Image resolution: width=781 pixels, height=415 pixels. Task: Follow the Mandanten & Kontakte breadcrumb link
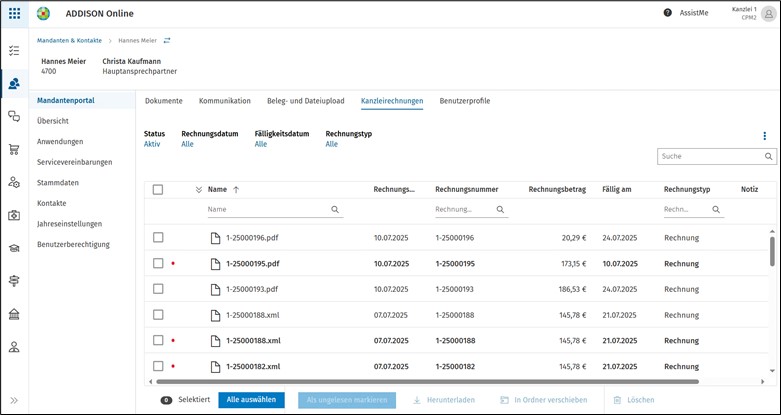69,41
